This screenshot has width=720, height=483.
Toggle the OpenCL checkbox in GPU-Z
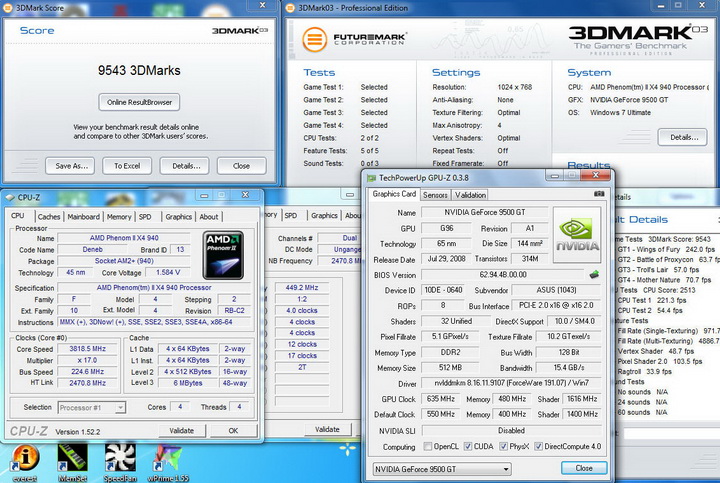pyautogui.click(x=428, y=446)
